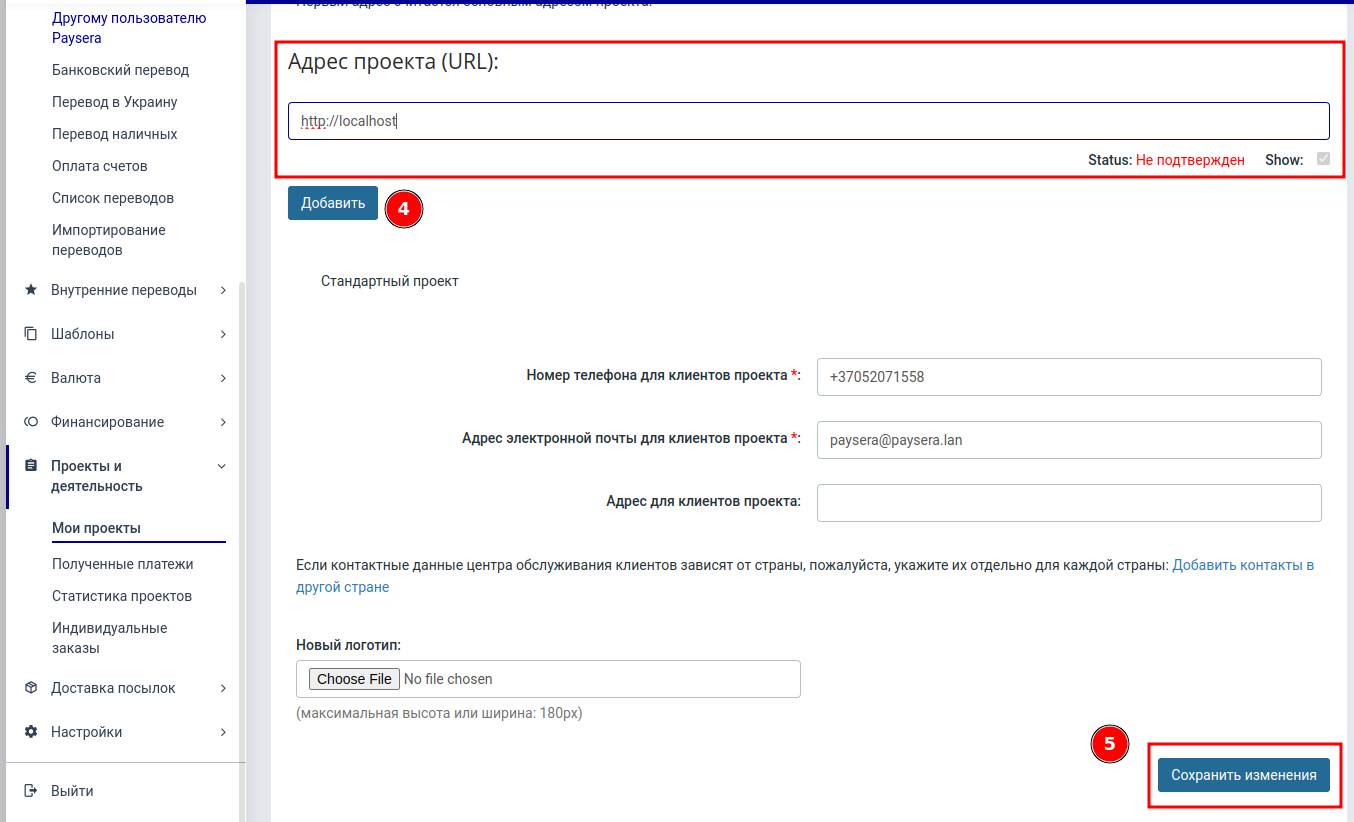Open Другому пользователю Paysera transfer

pos(129,28)
